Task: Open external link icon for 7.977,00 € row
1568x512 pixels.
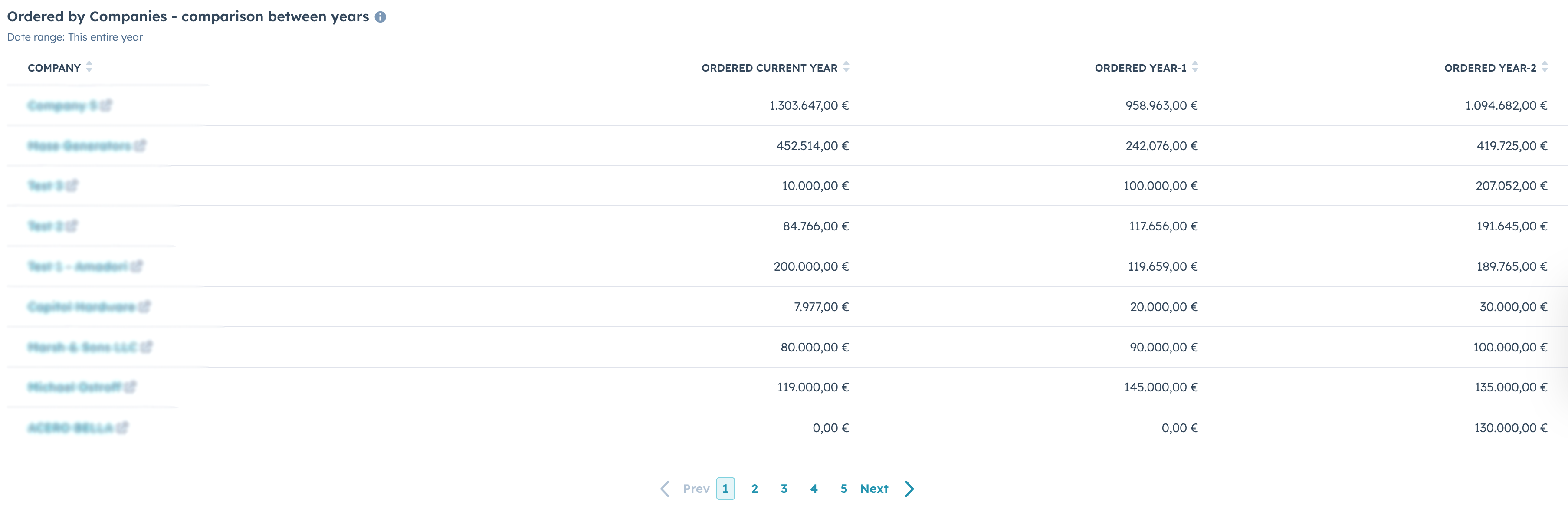Action: tap(144, 307)
